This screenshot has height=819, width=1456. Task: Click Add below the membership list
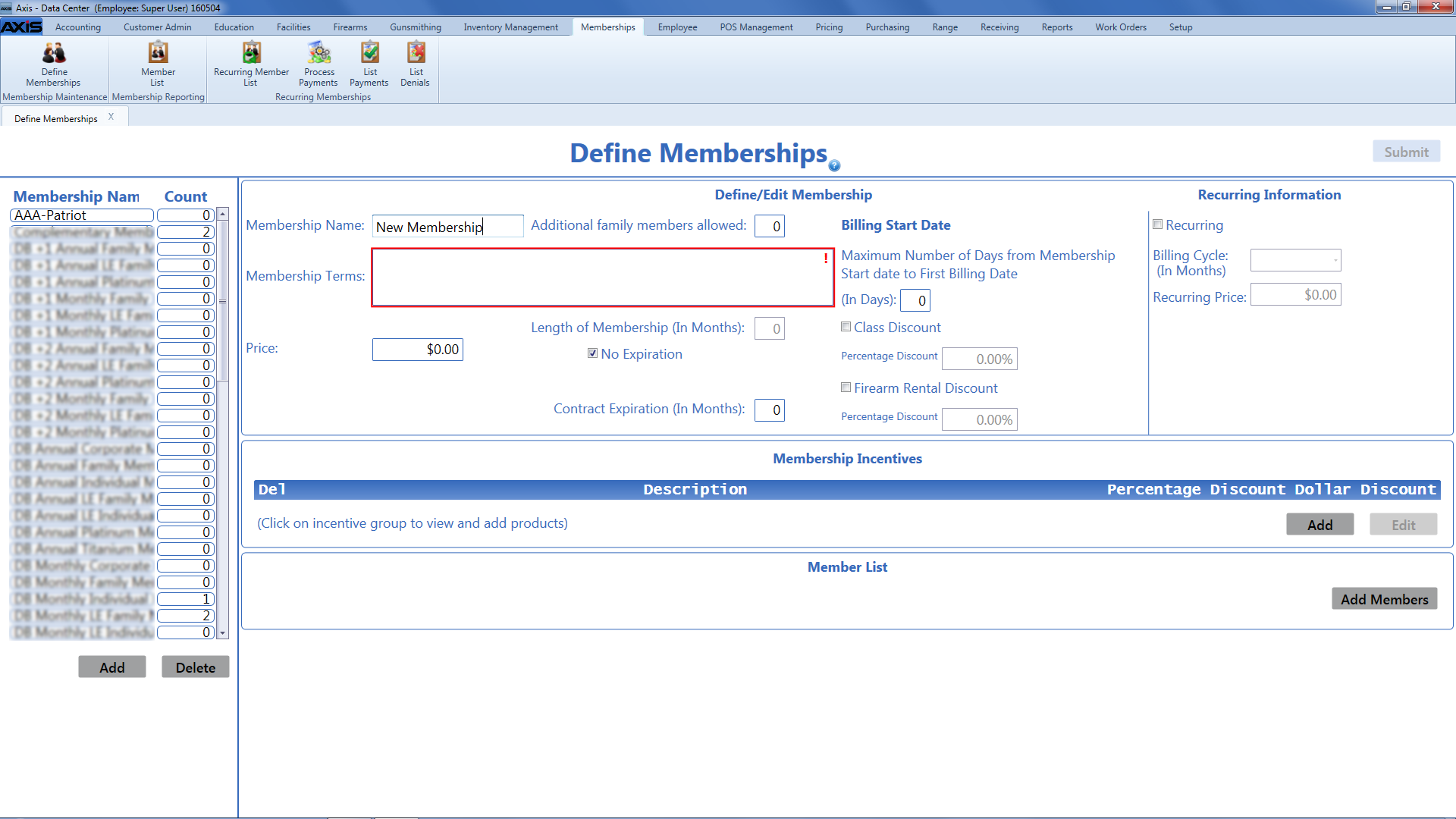pos(112,667)
